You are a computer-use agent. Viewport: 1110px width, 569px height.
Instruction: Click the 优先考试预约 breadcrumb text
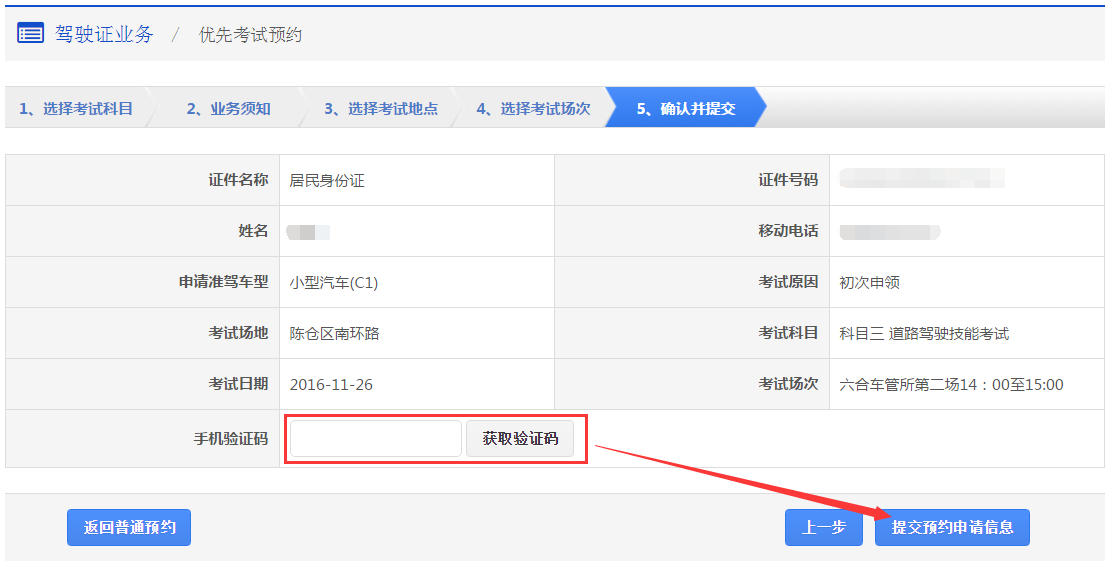click(x=250, y=35)
